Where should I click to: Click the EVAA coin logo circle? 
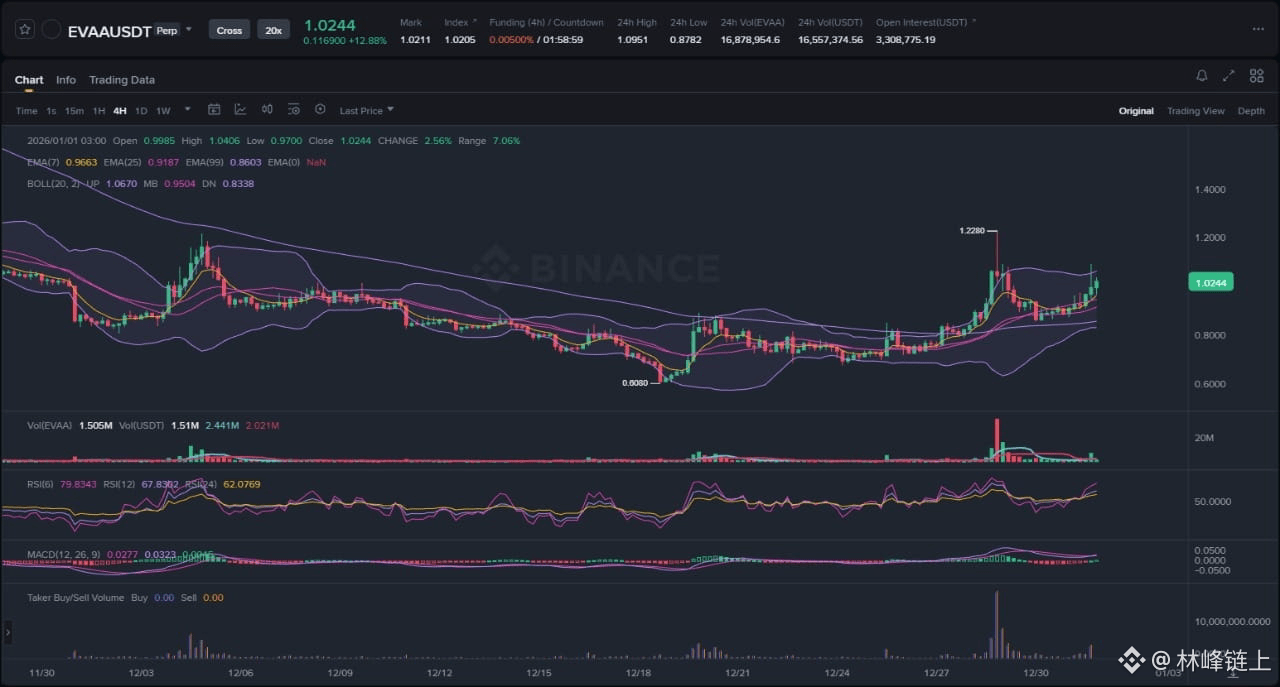pyautogui.click(x=51, y=30)
